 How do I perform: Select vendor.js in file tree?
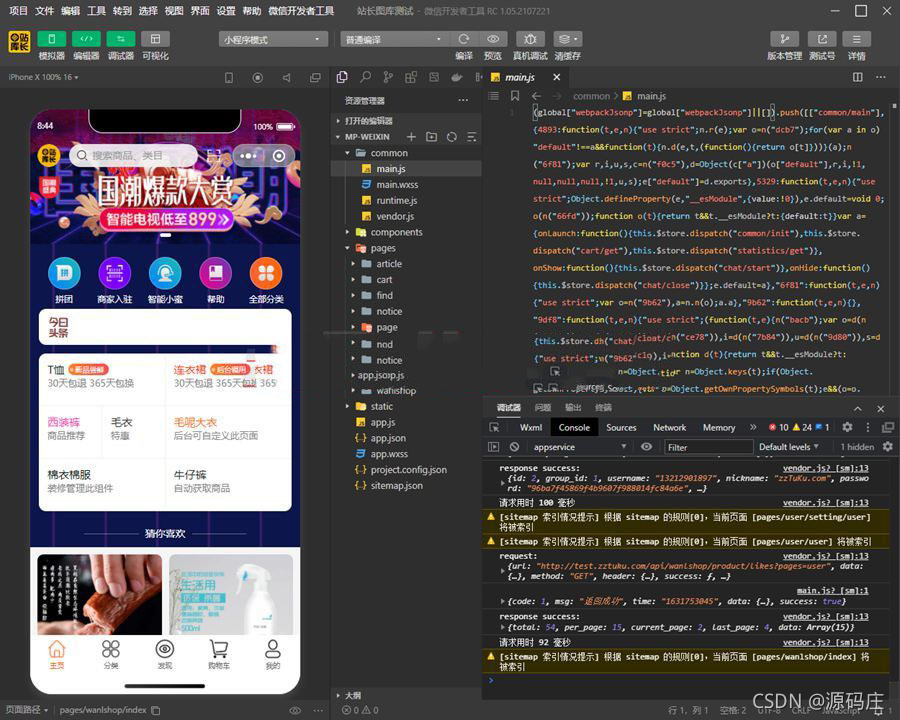tap(395, 216)
